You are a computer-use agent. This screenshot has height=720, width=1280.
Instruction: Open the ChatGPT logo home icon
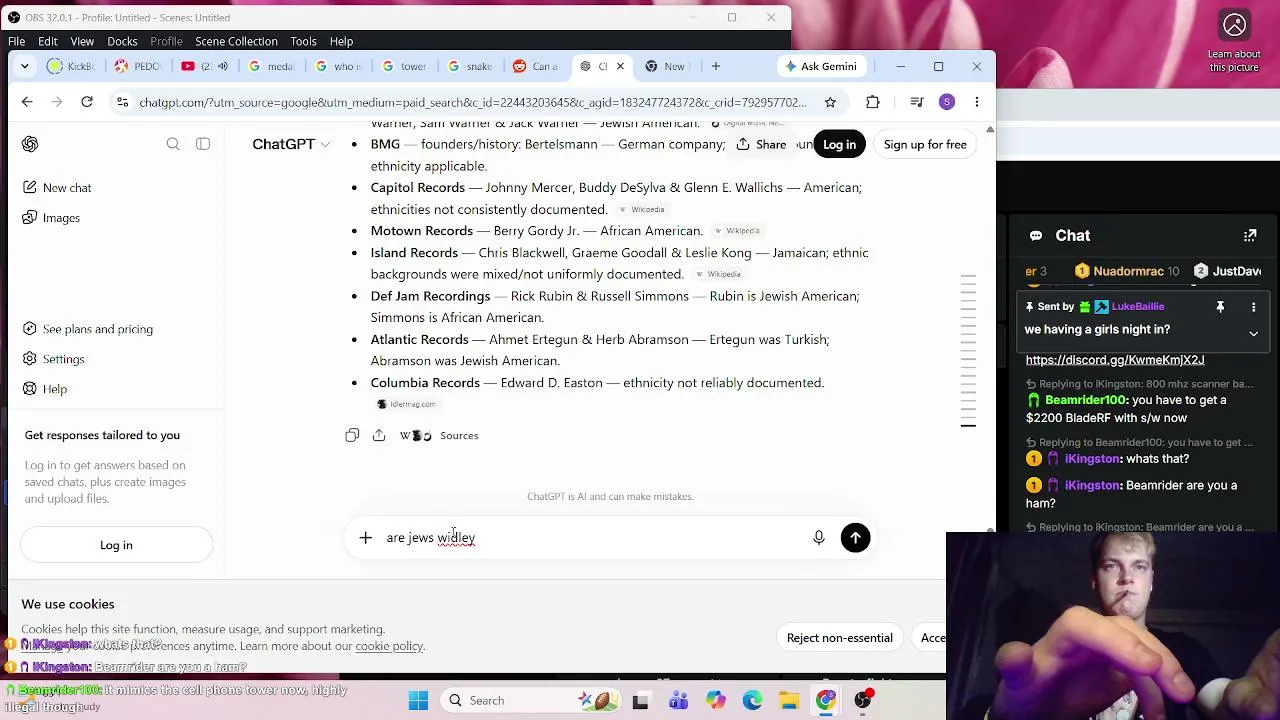[30, 144]
